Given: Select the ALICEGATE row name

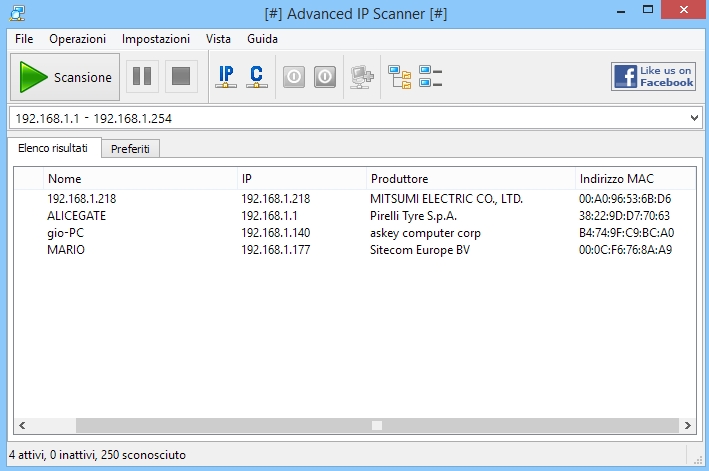Looking at the screenshot, I should click(x=76, y=216).
